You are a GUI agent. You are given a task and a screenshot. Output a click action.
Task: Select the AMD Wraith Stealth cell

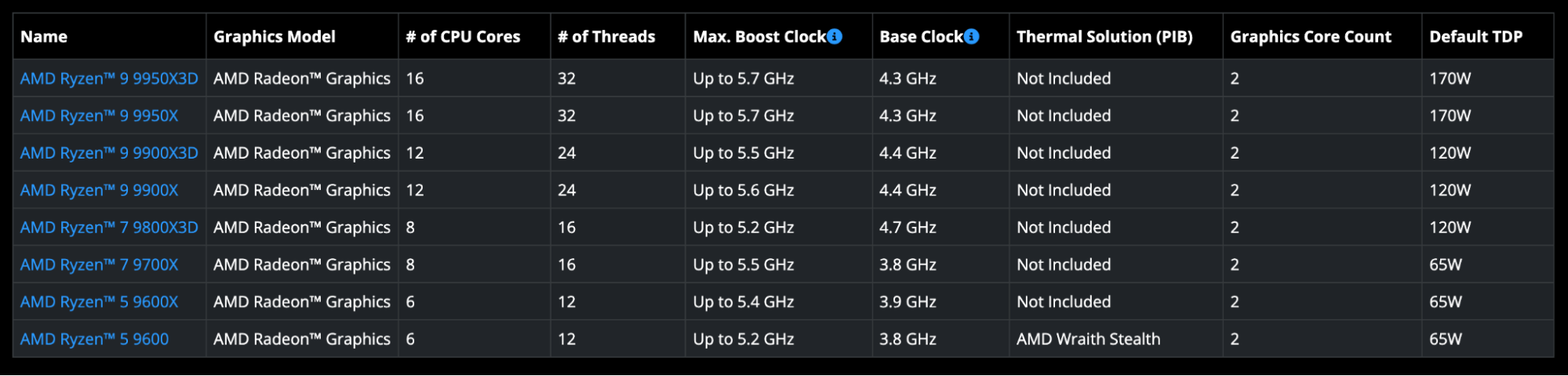tap(1088, 339)
